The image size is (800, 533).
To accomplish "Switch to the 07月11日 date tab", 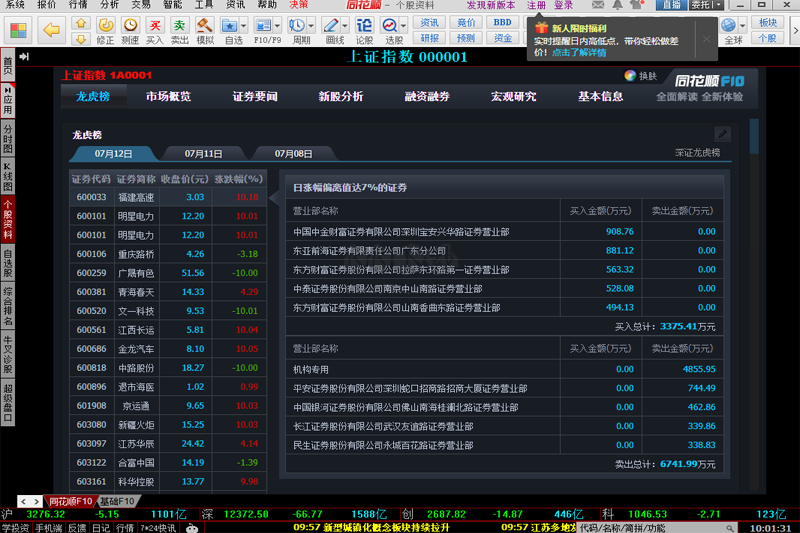I will pyautogui.click(x=203, y=154).
